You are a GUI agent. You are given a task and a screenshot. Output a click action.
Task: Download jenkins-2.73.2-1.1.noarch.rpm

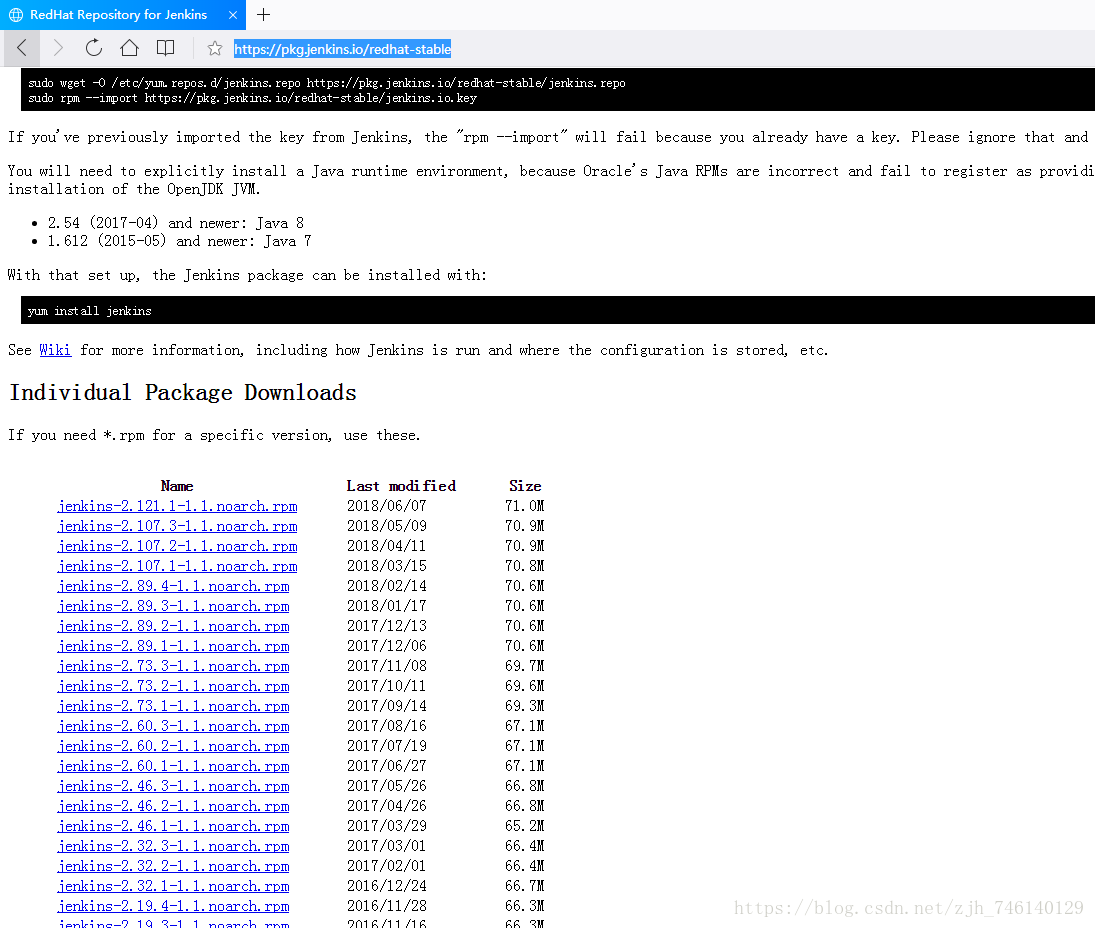point(173,686)
